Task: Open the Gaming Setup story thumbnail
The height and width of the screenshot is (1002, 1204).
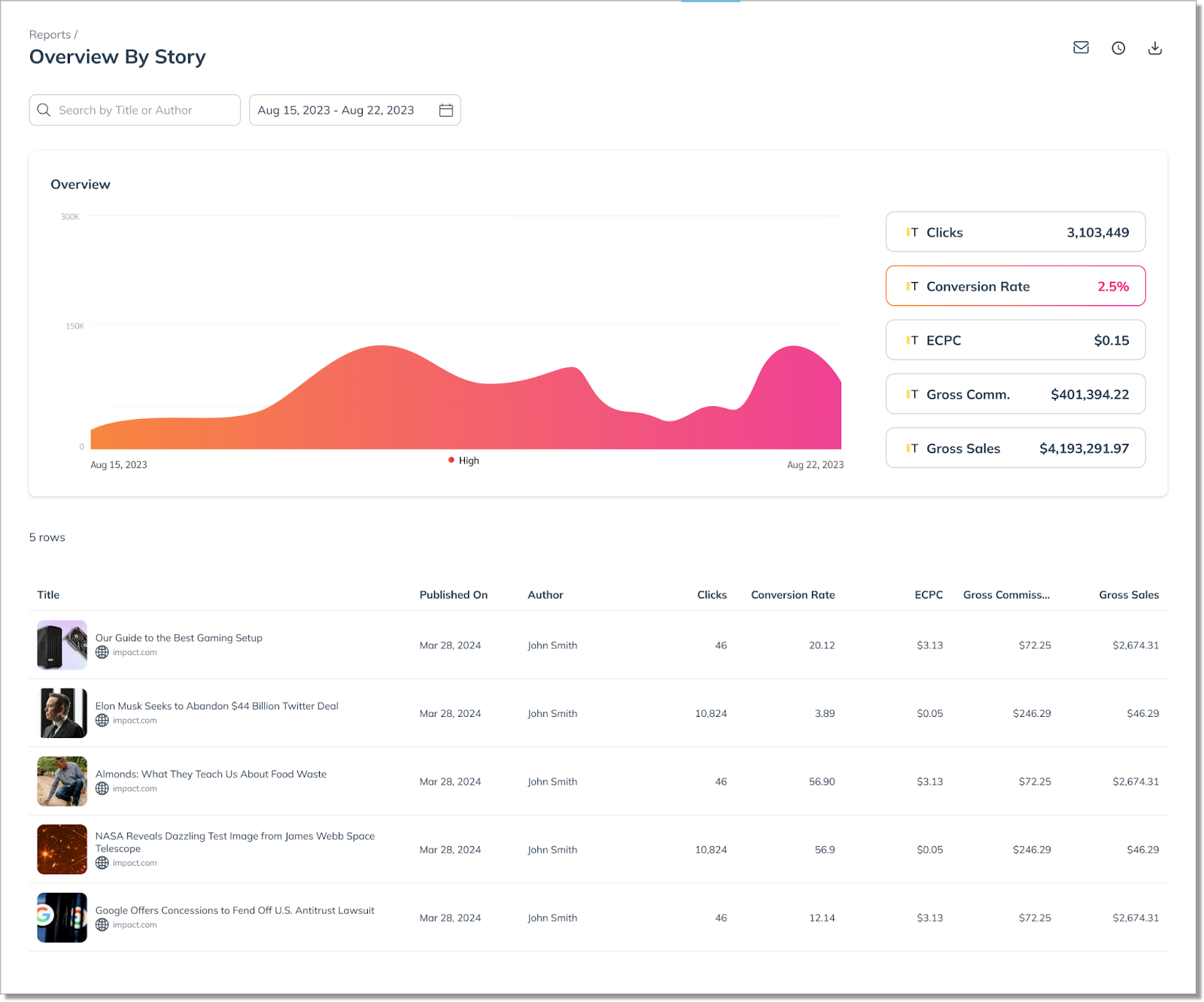Action: [x=62, y=645]
